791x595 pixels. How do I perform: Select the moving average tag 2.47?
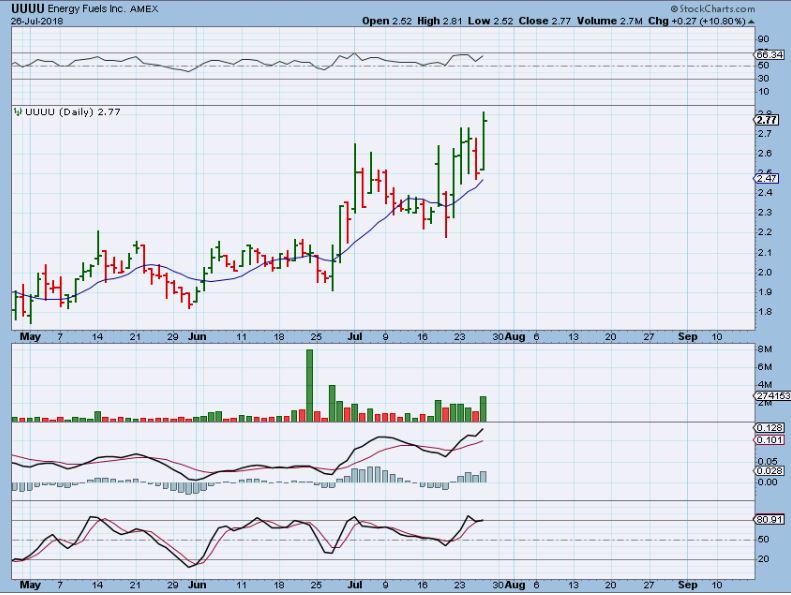[x=767, y=179]
